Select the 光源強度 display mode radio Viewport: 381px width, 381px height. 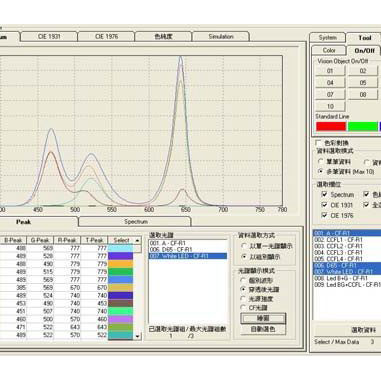pos(243,298)
